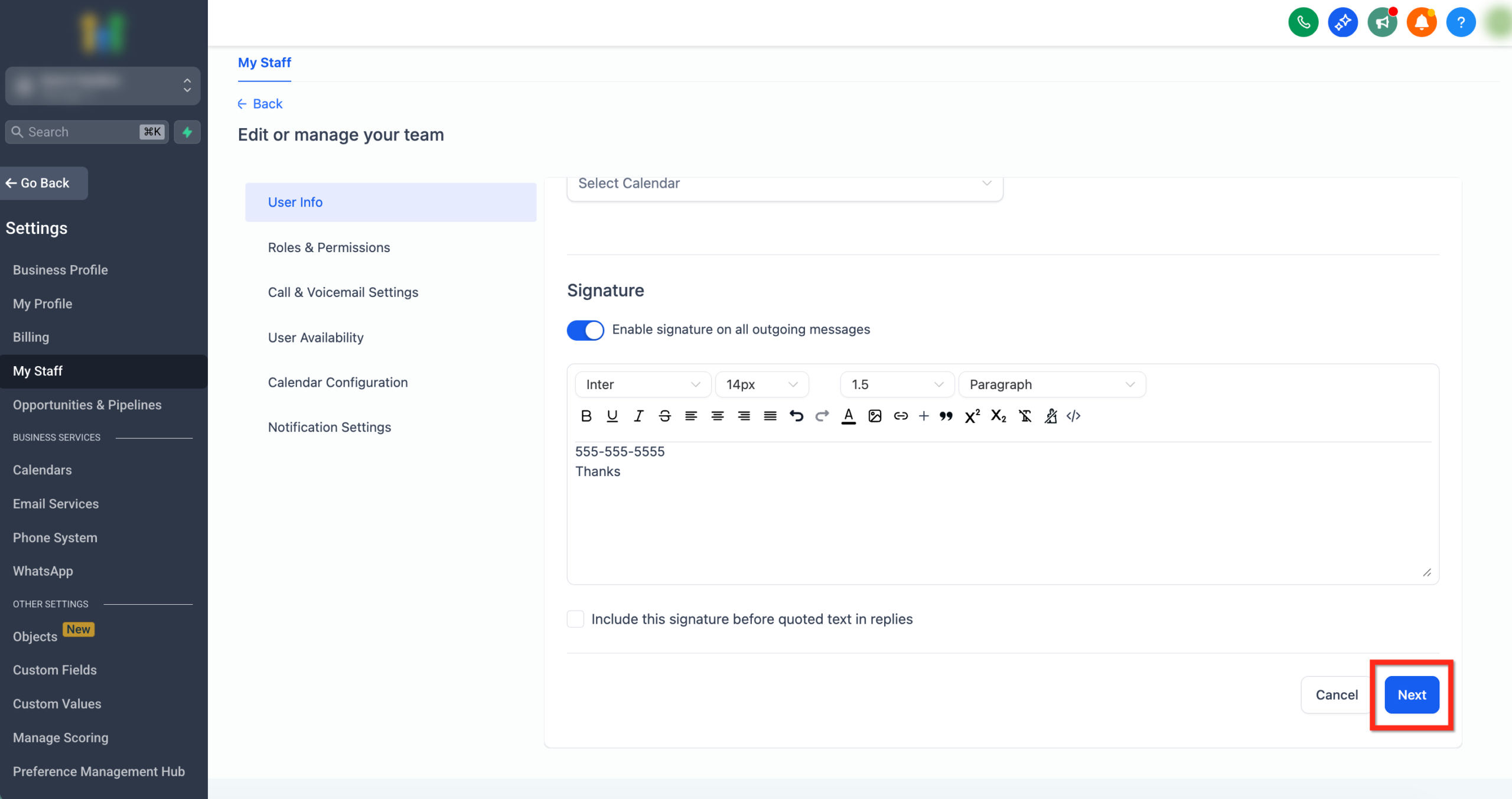The height and width of the screenshot is (799, 1512).
Task: Open the Paragraph style dropdown
Action: click(x=1051, y=384)
